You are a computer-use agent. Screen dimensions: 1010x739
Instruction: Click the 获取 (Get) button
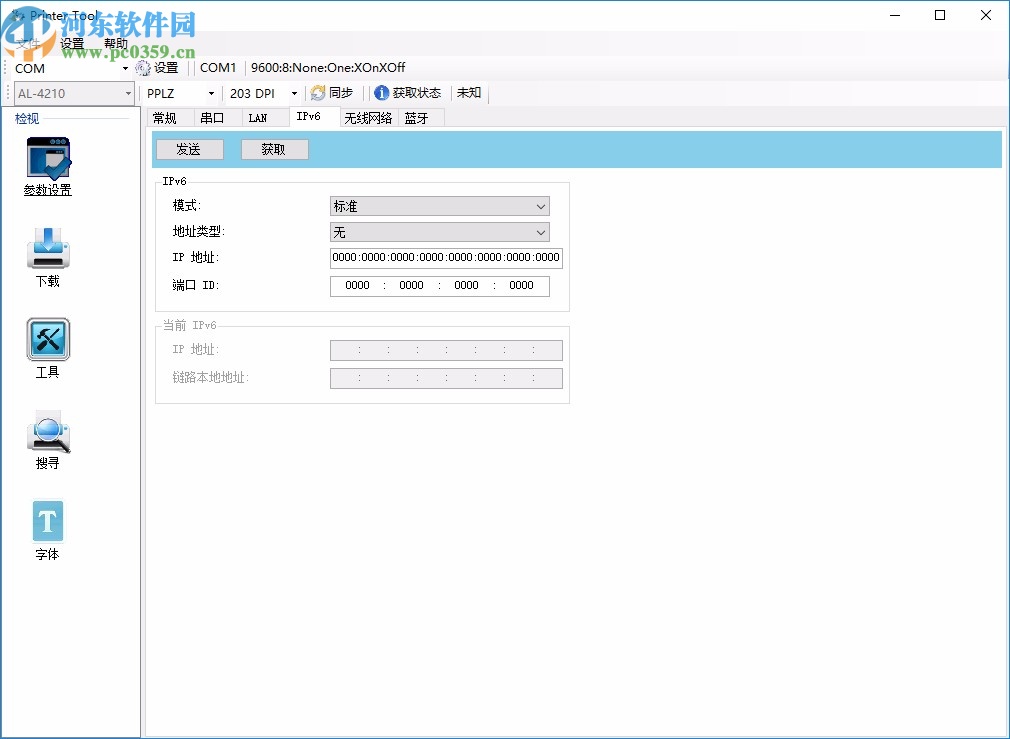[x=274, y=149]
